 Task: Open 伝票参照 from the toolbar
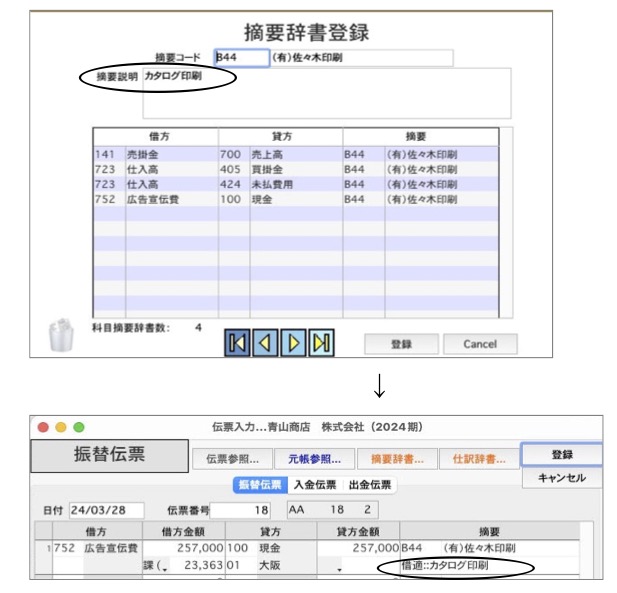tap(231, 460)
